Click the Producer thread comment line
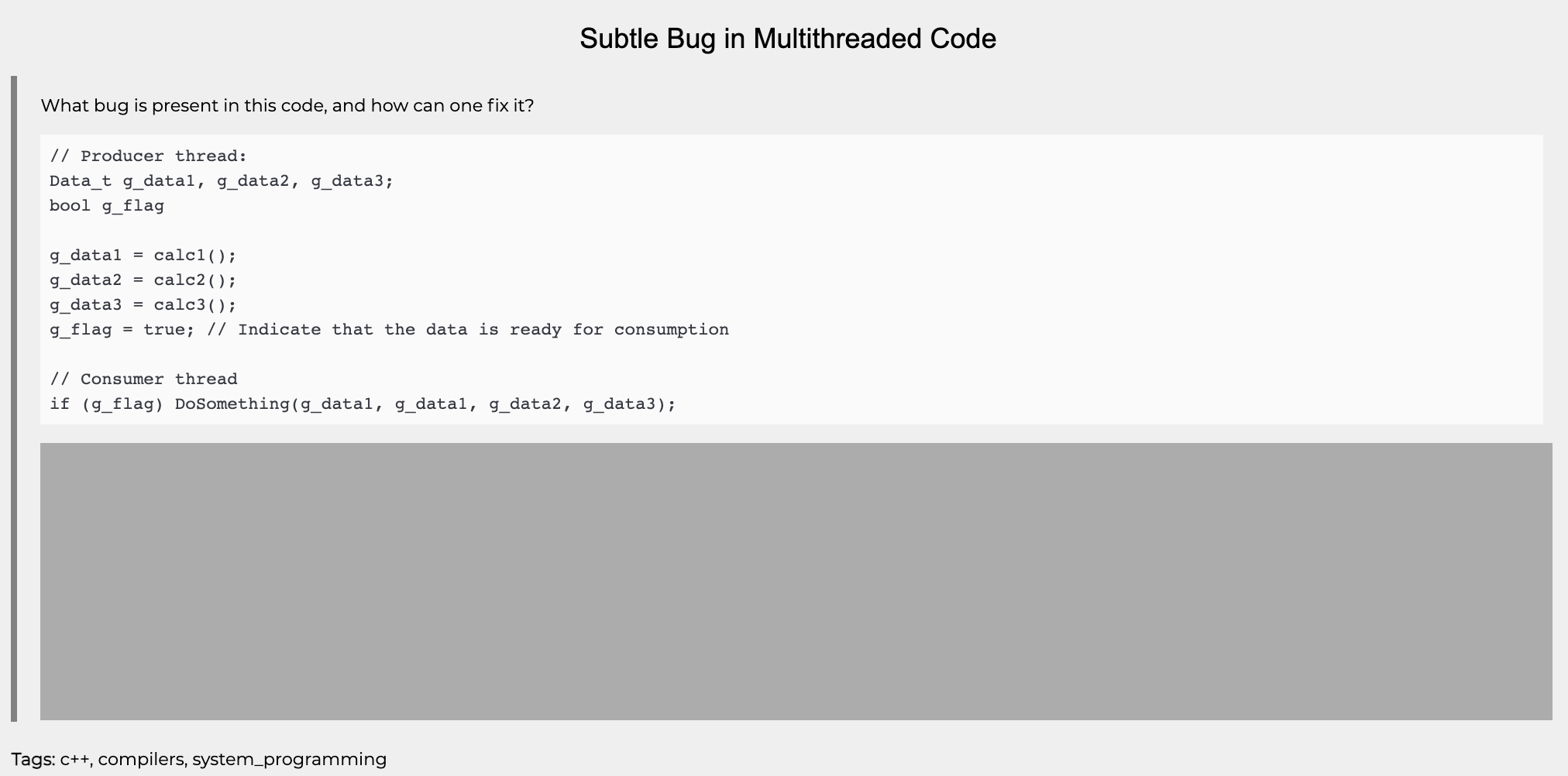The height and width of the screenshot is (776, 1568). click(x=149, y=156)
